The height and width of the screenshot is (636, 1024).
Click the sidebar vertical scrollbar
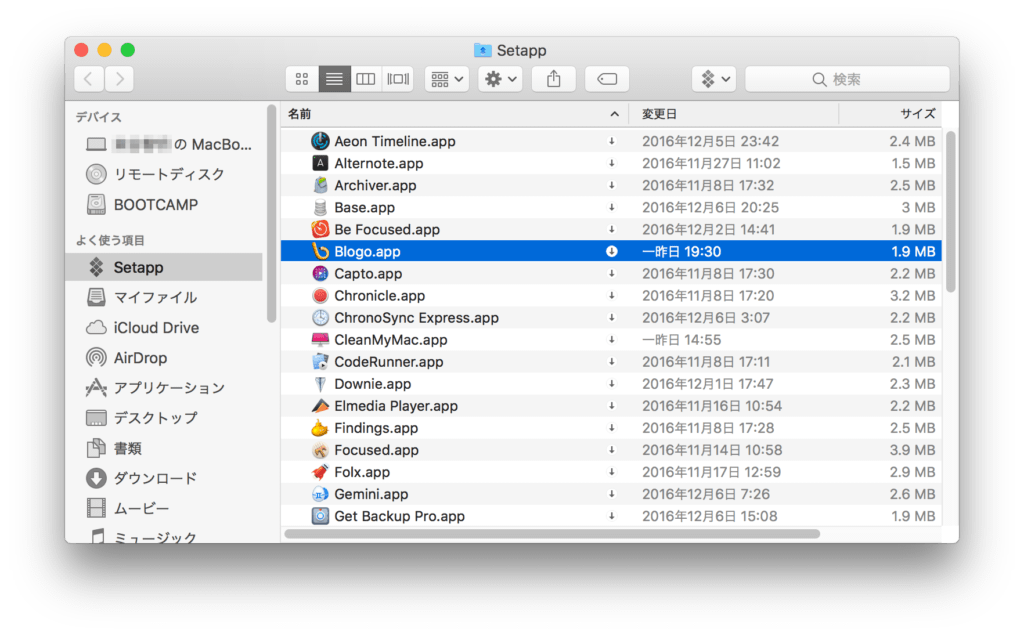point(271,214)
